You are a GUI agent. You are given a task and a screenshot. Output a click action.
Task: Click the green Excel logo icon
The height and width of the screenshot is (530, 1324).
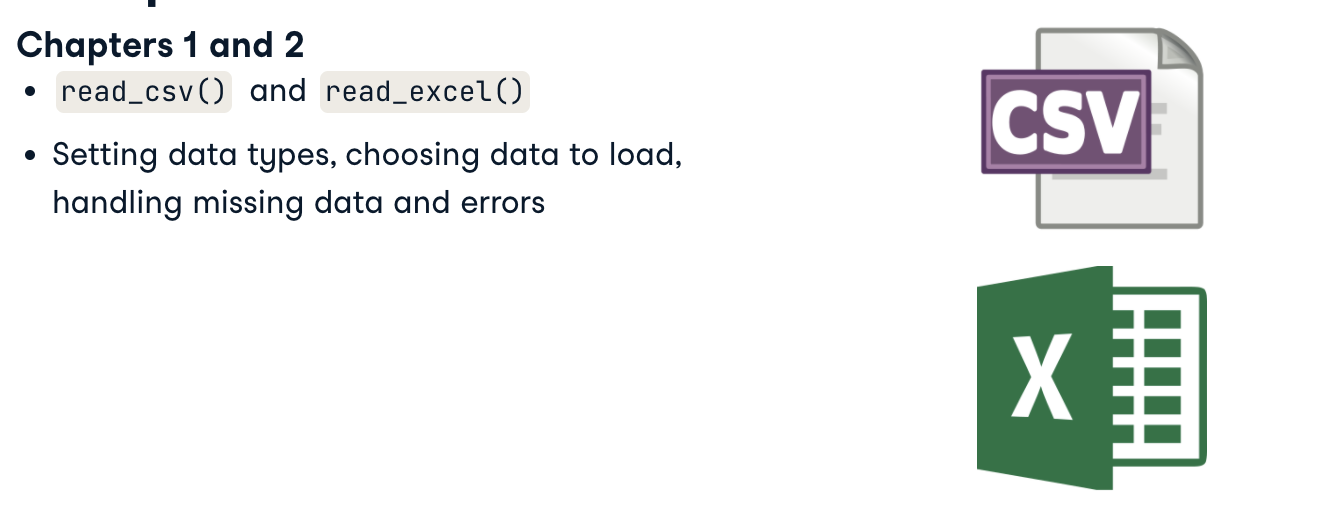coord(1091,378)
